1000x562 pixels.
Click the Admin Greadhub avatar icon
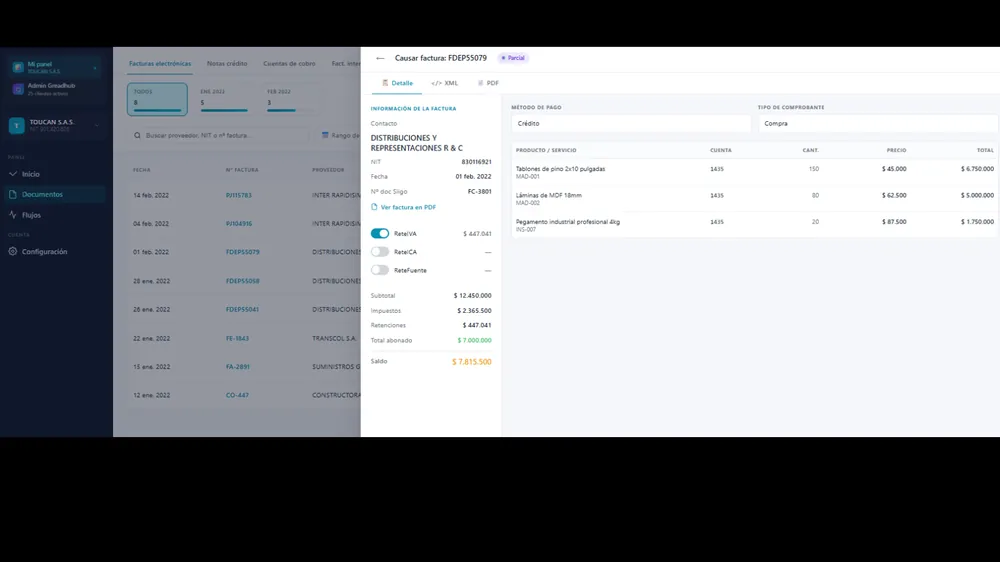tap(18, 89)
